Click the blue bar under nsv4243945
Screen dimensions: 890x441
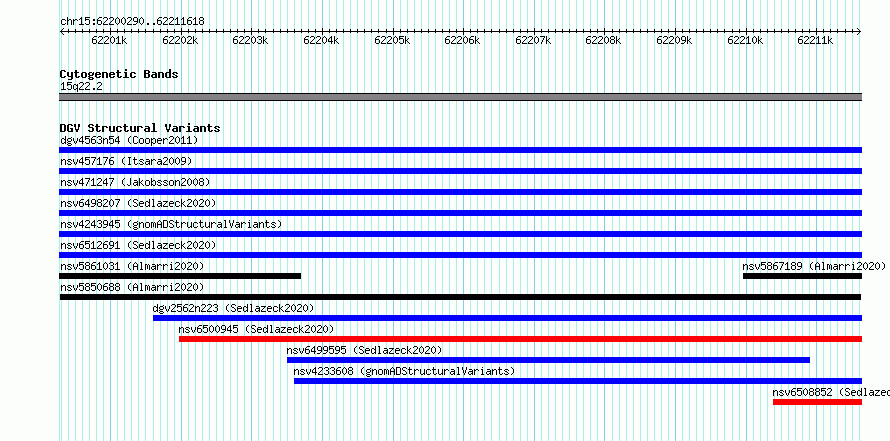pyautogui.click(x=460, y=234)
